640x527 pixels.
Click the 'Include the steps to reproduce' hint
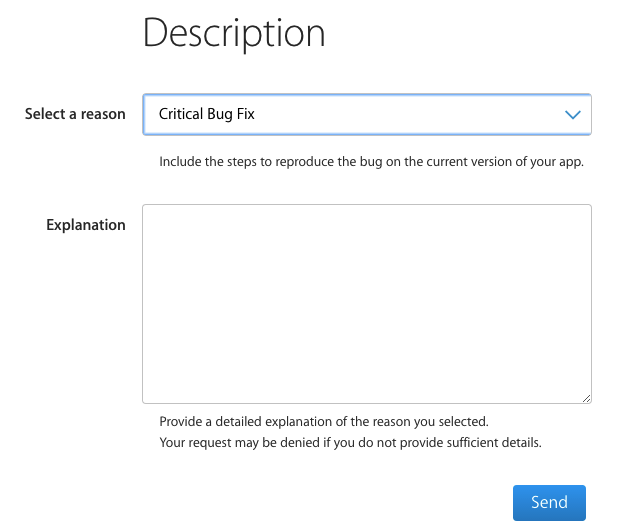371,162
